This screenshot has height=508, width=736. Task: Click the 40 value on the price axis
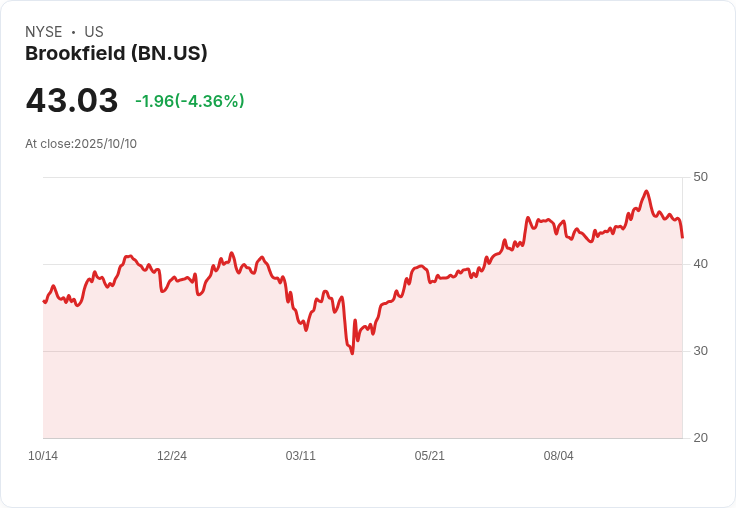700,264
